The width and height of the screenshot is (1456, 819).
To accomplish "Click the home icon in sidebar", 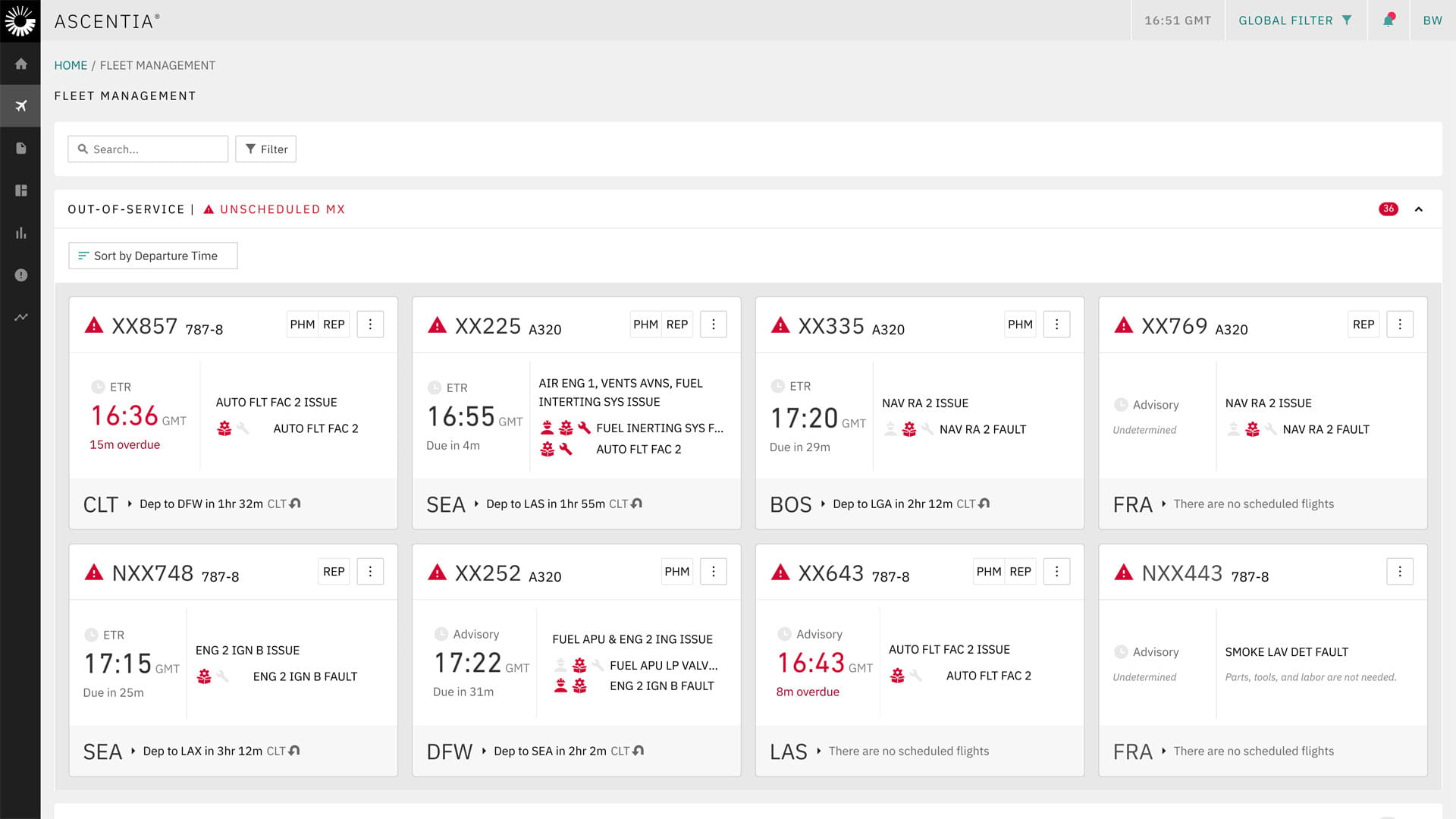I will [20, 64].
